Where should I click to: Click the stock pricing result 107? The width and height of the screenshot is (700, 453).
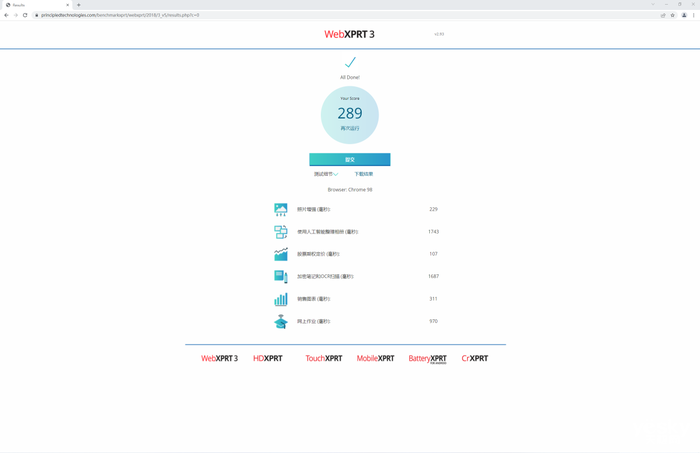tap(433, 254)
